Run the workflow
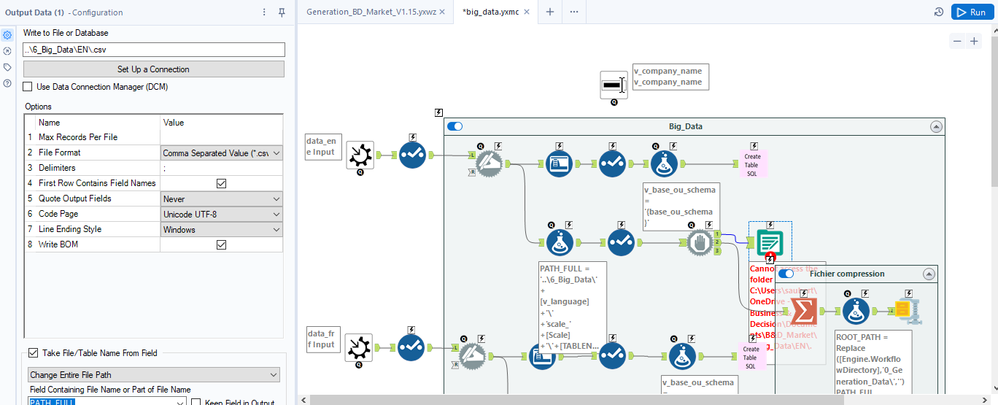 click(x=972, y=12)
